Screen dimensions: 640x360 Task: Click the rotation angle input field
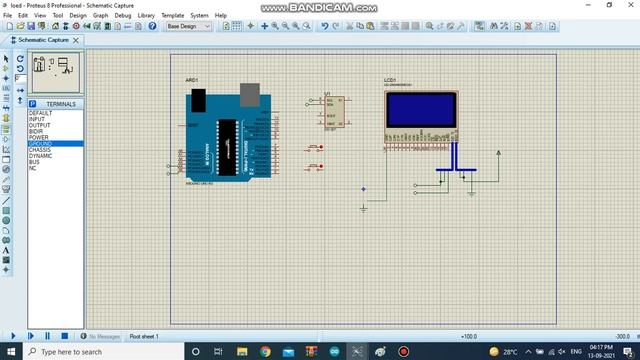[20, 78]
